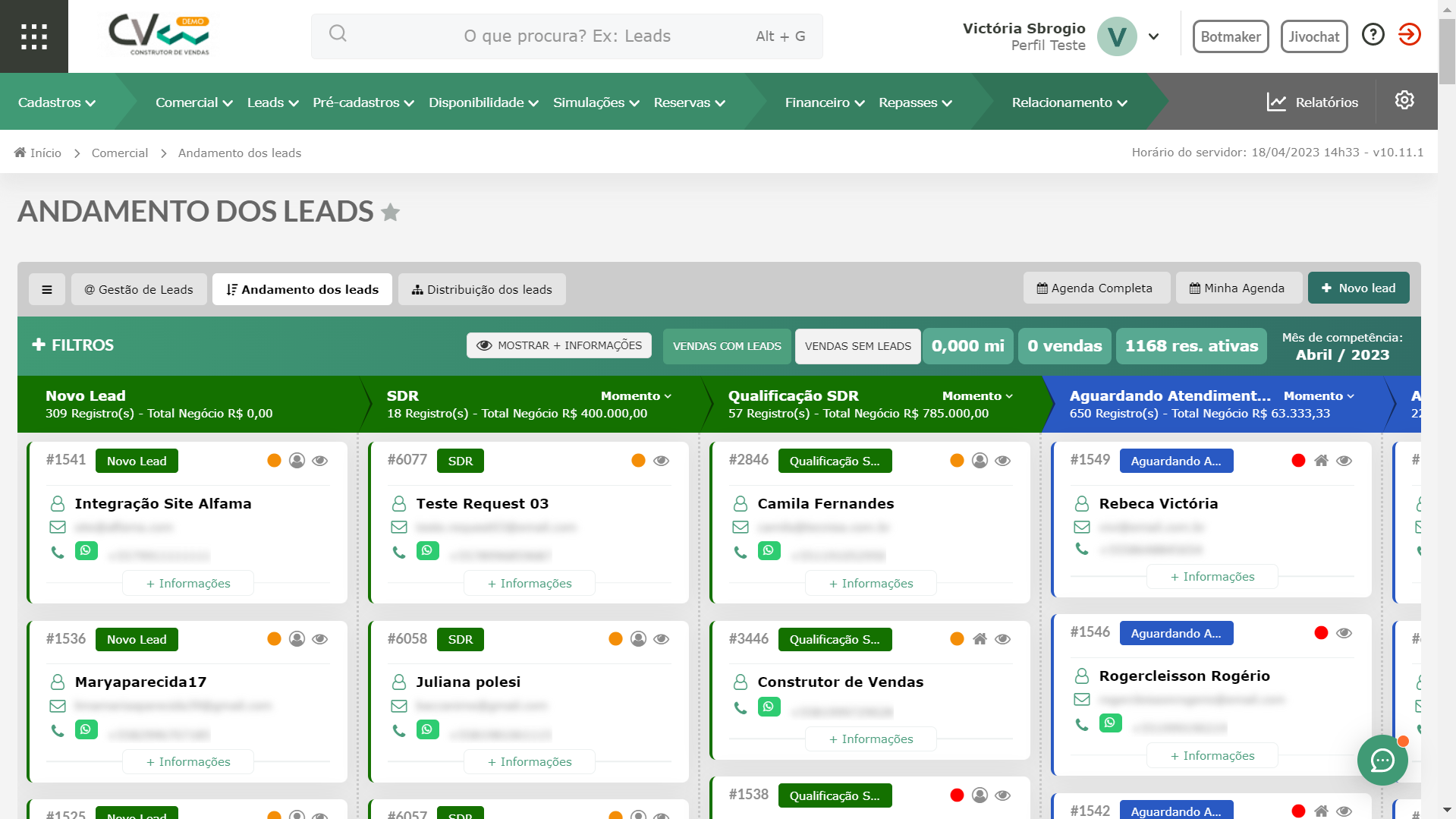Image resolution: width=1456 pixels, height=819 pixels.
Task: Favorite page with the star icon
Action: click(x=391, y=213)
